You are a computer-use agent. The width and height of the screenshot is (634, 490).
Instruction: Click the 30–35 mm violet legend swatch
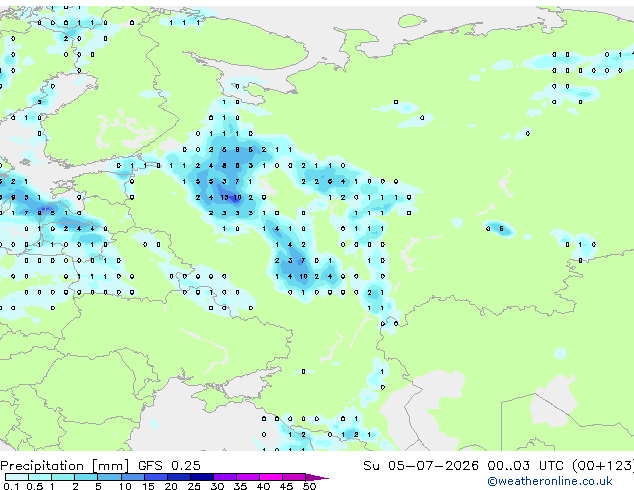point(224,477)
